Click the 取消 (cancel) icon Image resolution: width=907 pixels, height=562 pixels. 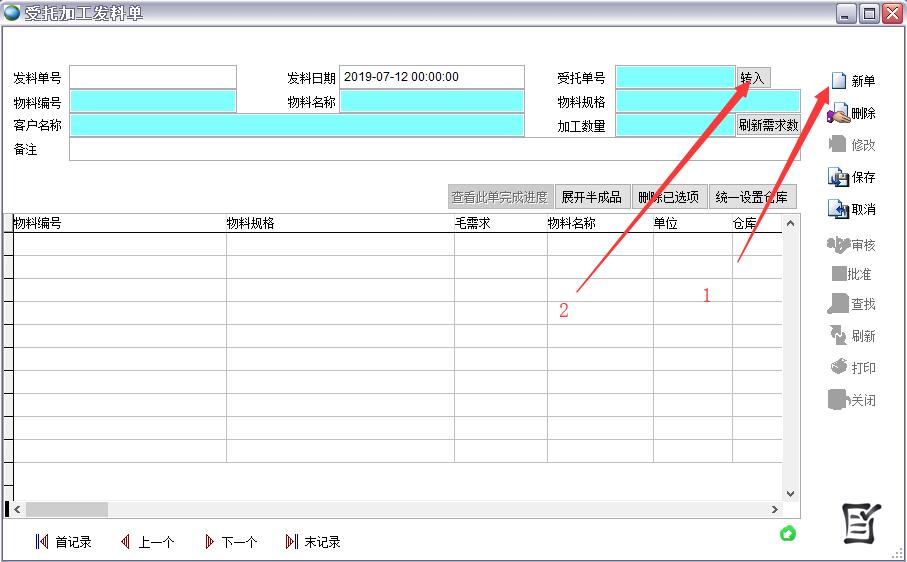[x=838, y=209]
